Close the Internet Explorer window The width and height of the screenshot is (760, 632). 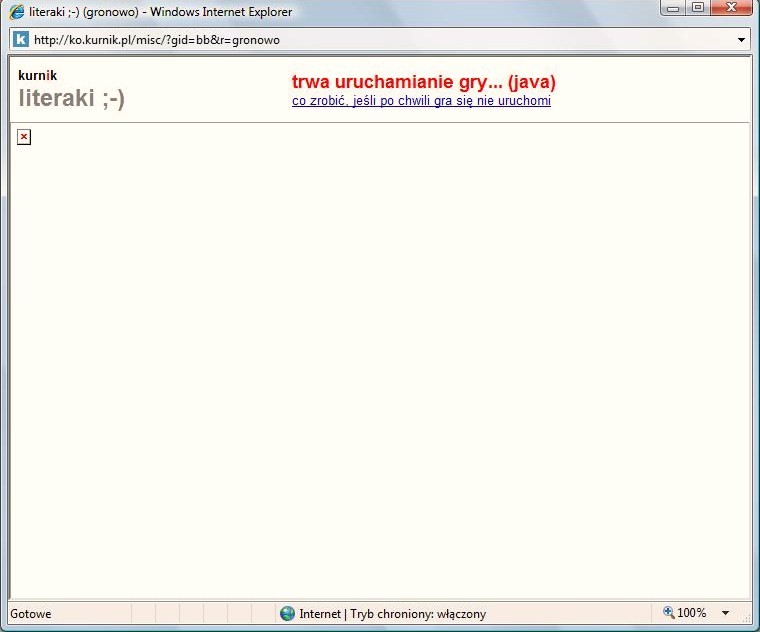pos(731,8)
